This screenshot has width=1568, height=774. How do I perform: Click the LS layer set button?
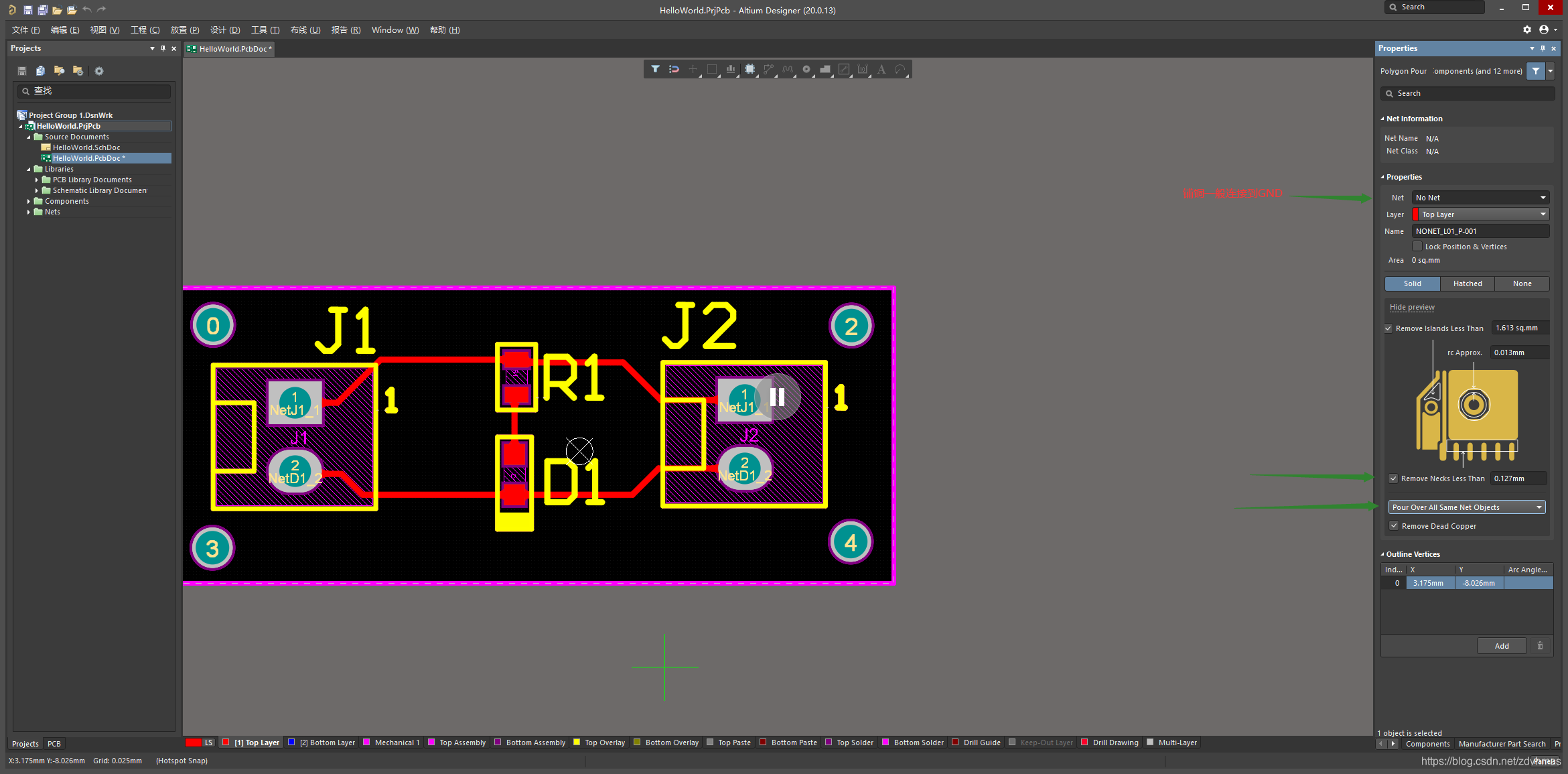209,743
